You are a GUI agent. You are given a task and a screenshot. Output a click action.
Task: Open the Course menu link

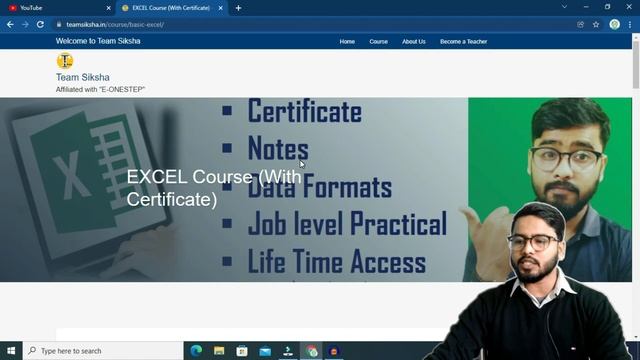[378, 42]
